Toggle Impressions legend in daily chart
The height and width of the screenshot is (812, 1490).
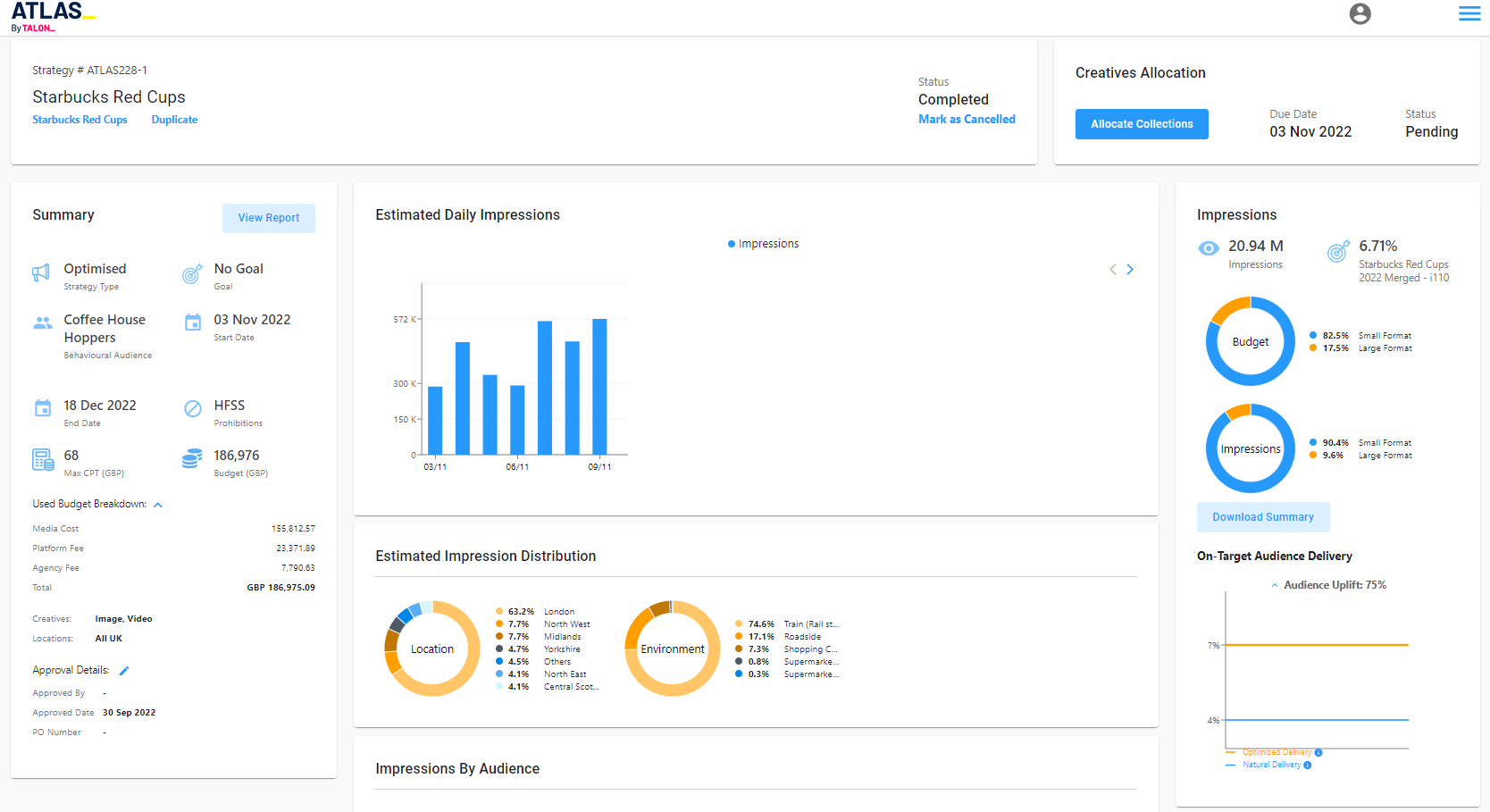[764, 244]
